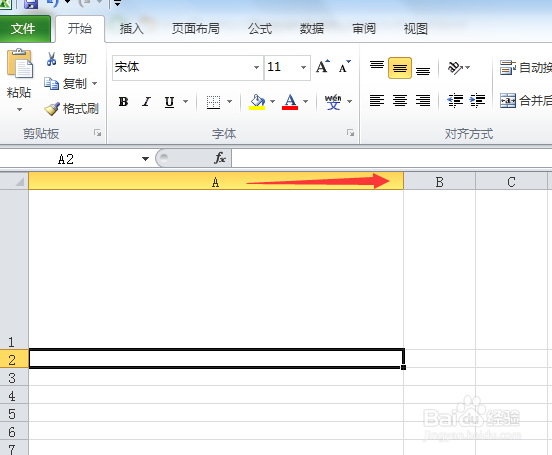Click the Save floppy disk icon
This screenshot has height=455, width=552.
[x=31, y=4]
